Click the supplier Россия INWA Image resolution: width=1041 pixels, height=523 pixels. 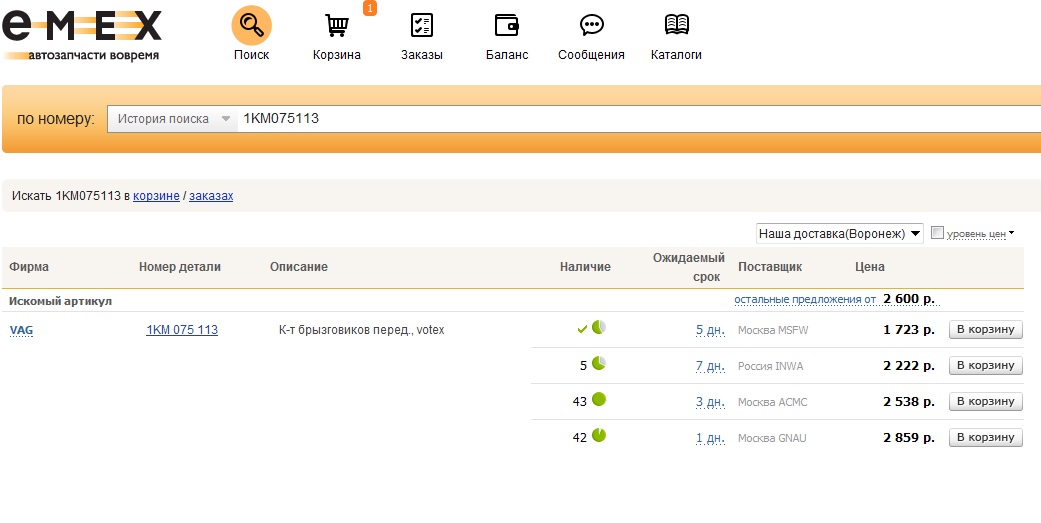(x=770, y=366)
